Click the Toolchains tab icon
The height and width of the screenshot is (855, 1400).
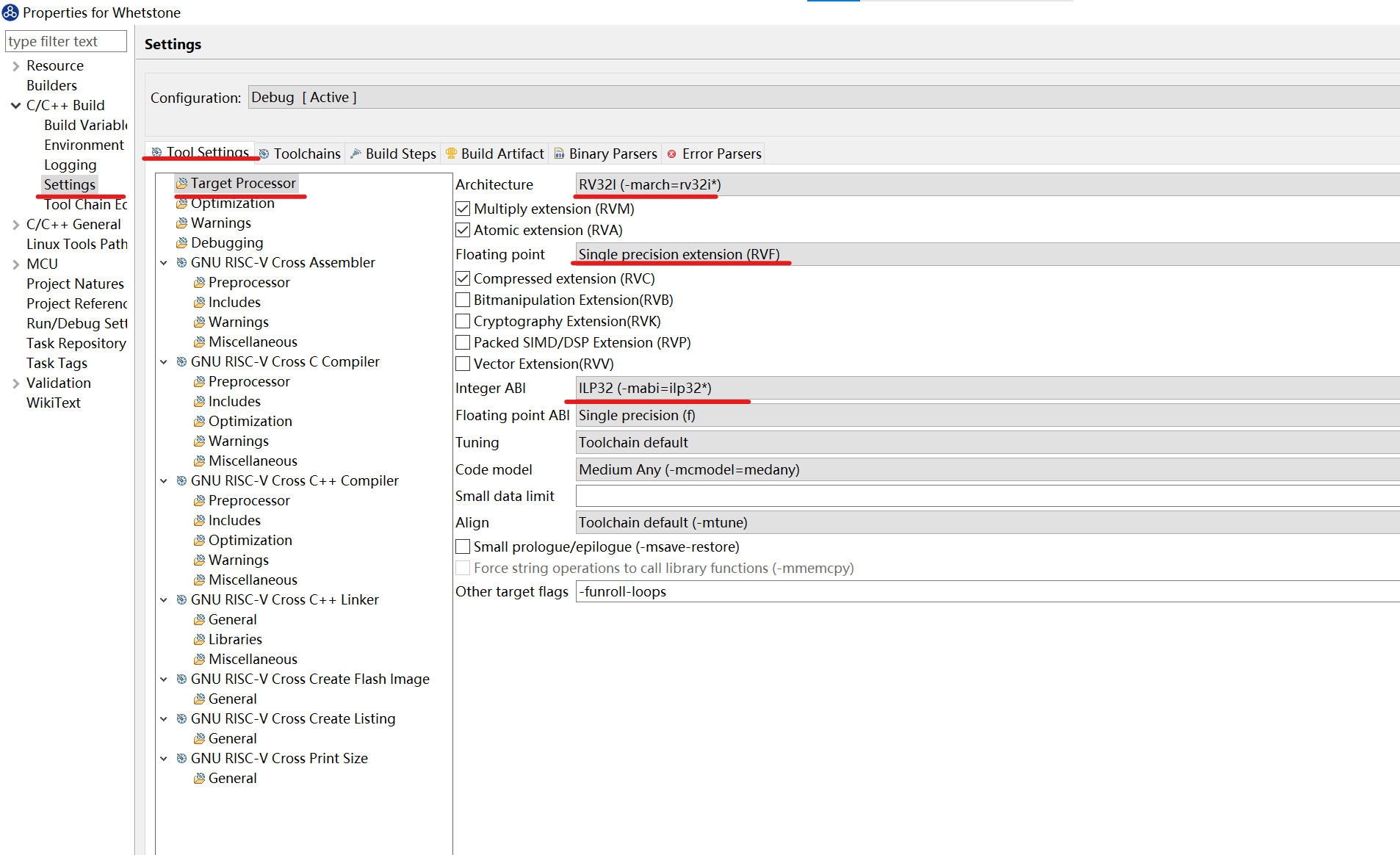click(x=264, y=154)
